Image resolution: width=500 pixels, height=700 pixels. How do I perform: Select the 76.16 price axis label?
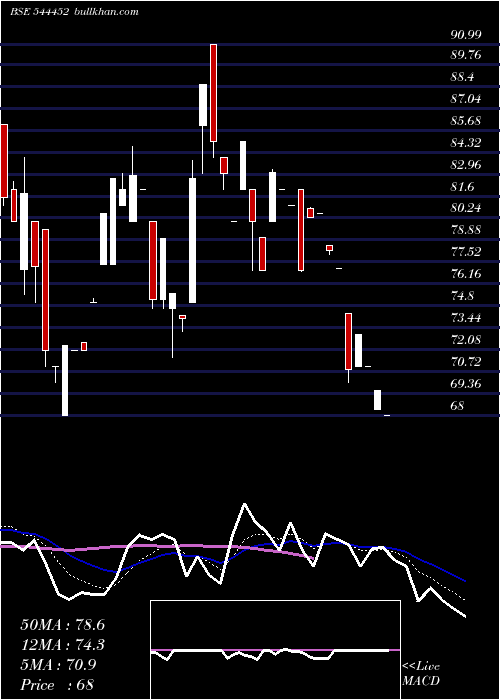pos(466,274)
